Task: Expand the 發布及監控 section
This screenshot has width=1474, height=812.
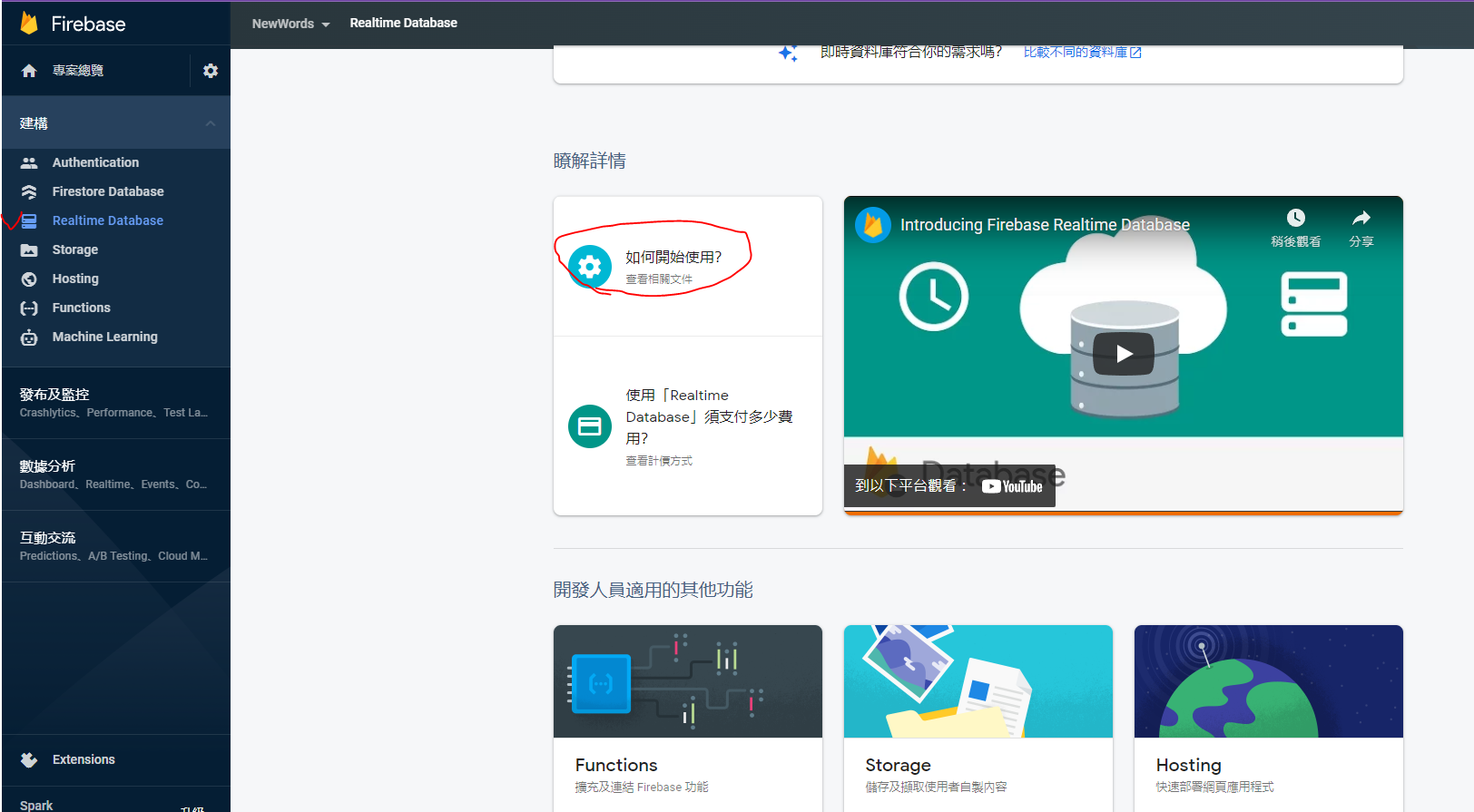Action: coord(116,403)
